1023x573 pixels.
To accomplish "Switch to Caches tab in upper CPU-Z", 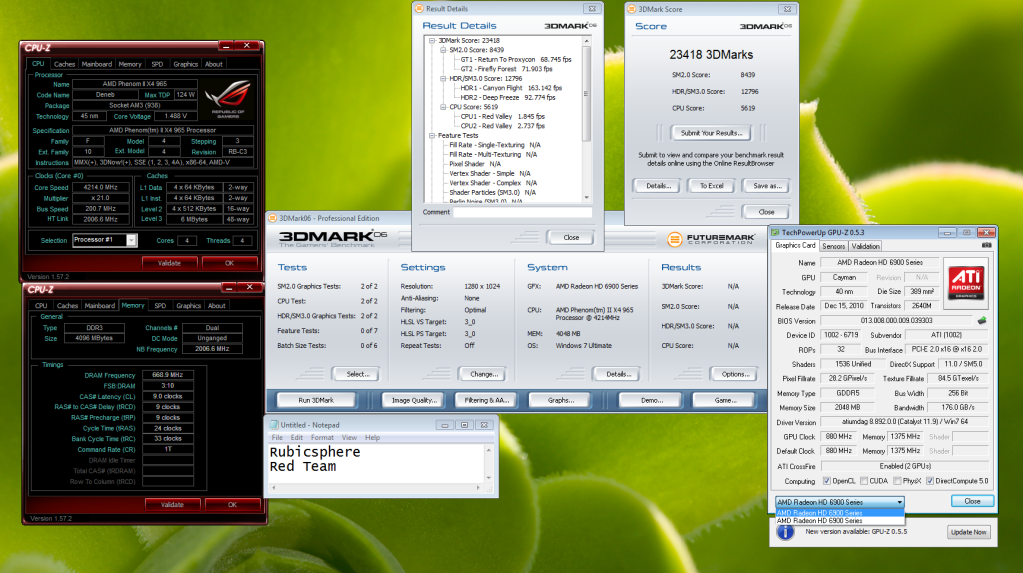I will click(x=64, y=64).
